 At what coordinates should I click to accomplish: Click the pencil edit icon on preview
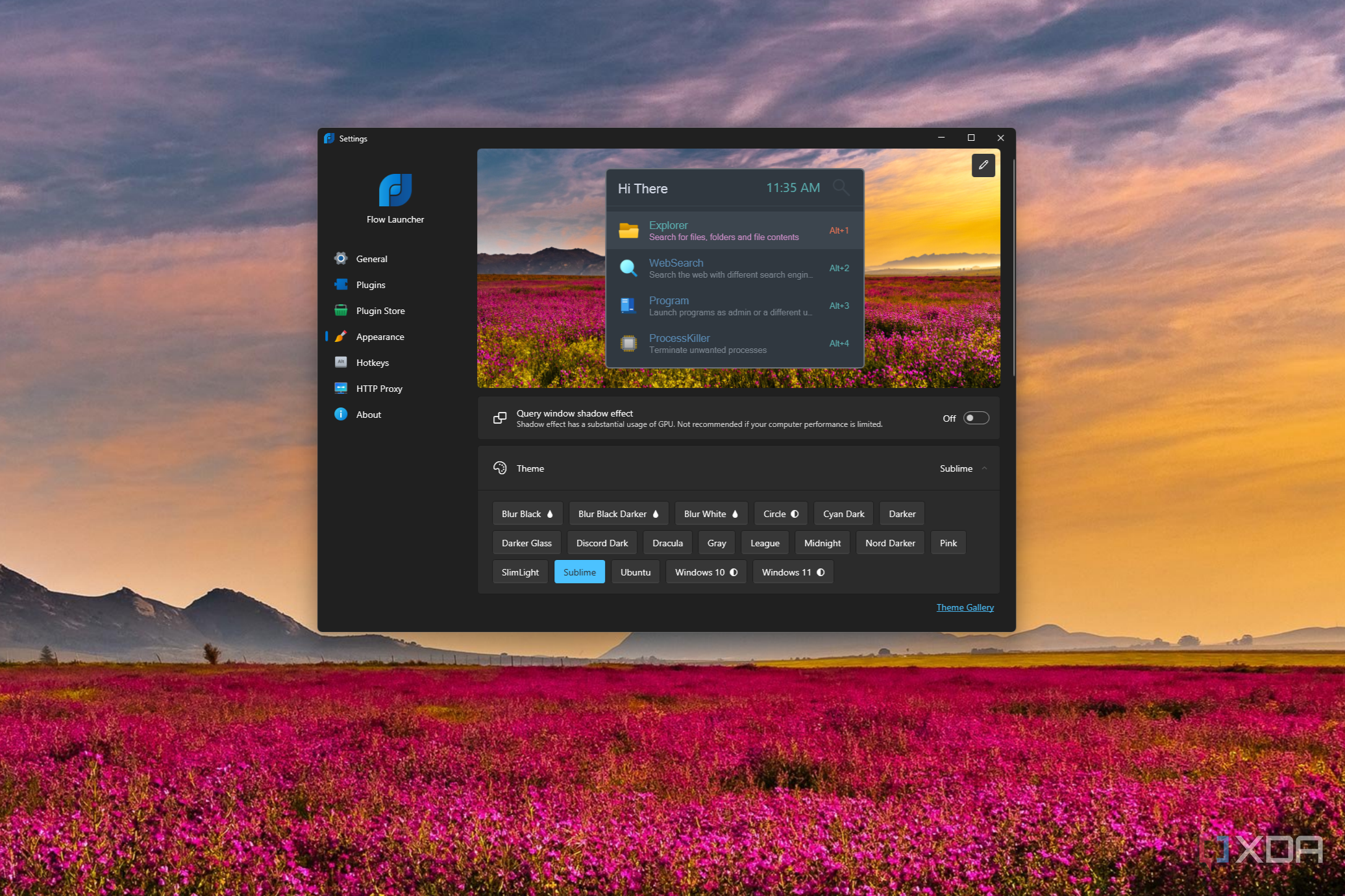[x=983, y=165]
